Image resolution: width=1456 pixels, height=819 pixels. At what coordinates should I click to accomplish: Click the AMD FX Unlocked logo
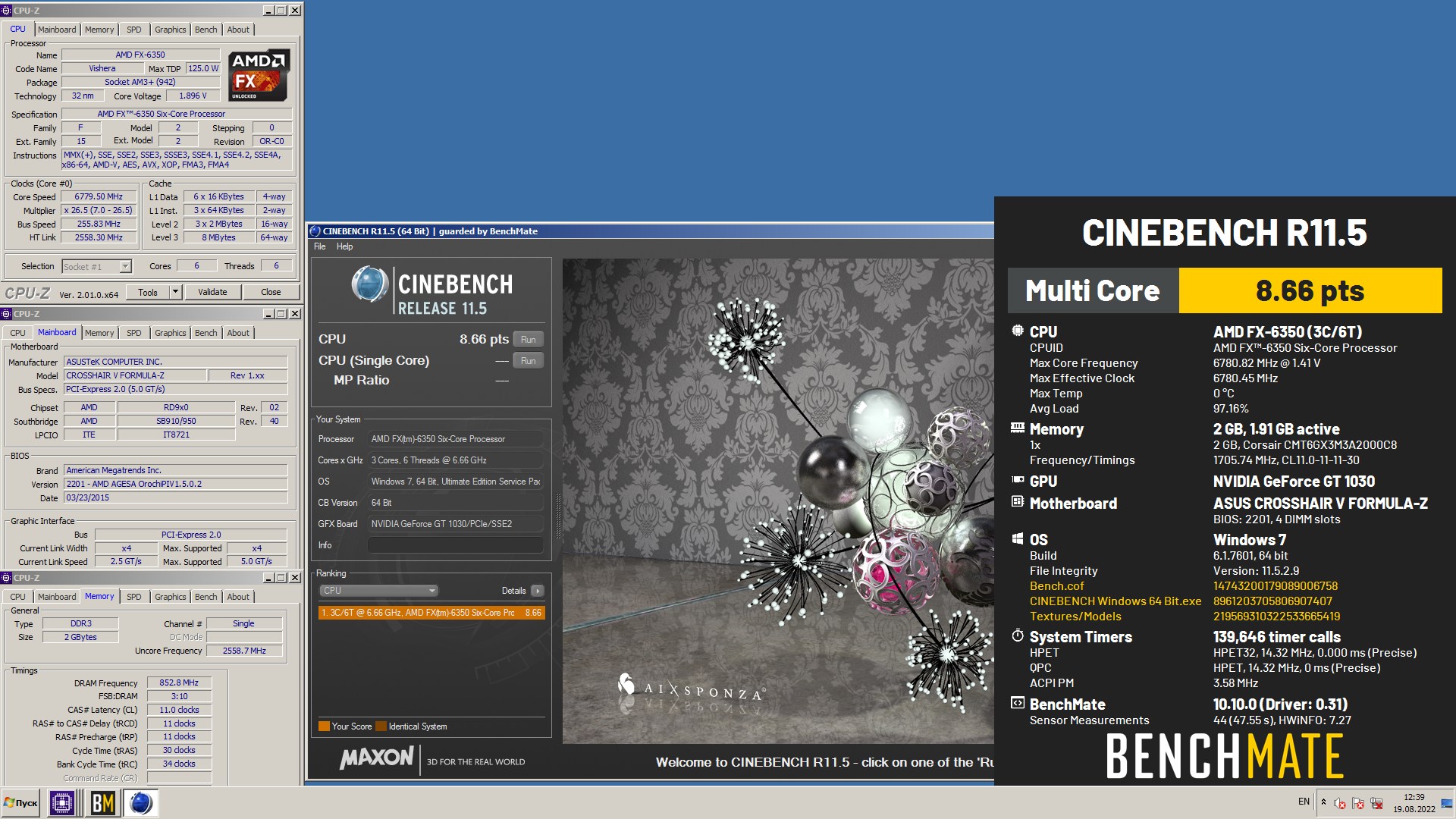[x=259, y=75]
